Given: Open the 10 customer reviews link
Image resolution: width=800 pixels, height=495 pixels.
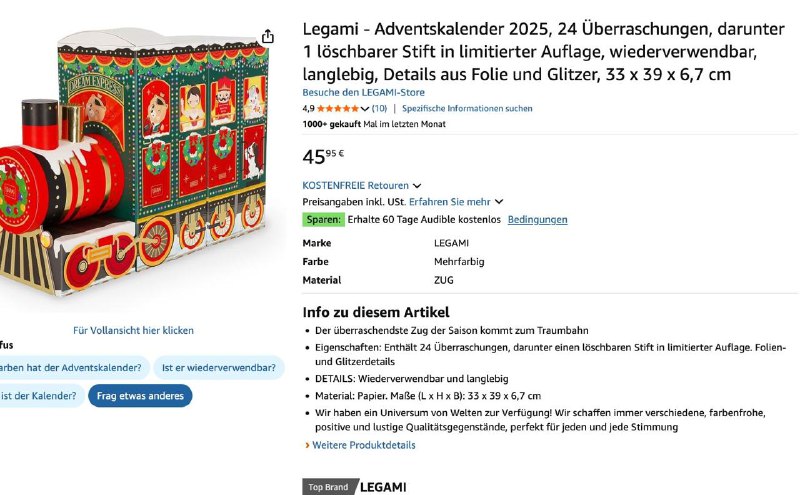Looking at the screenshot, I should tap(379, 108).
